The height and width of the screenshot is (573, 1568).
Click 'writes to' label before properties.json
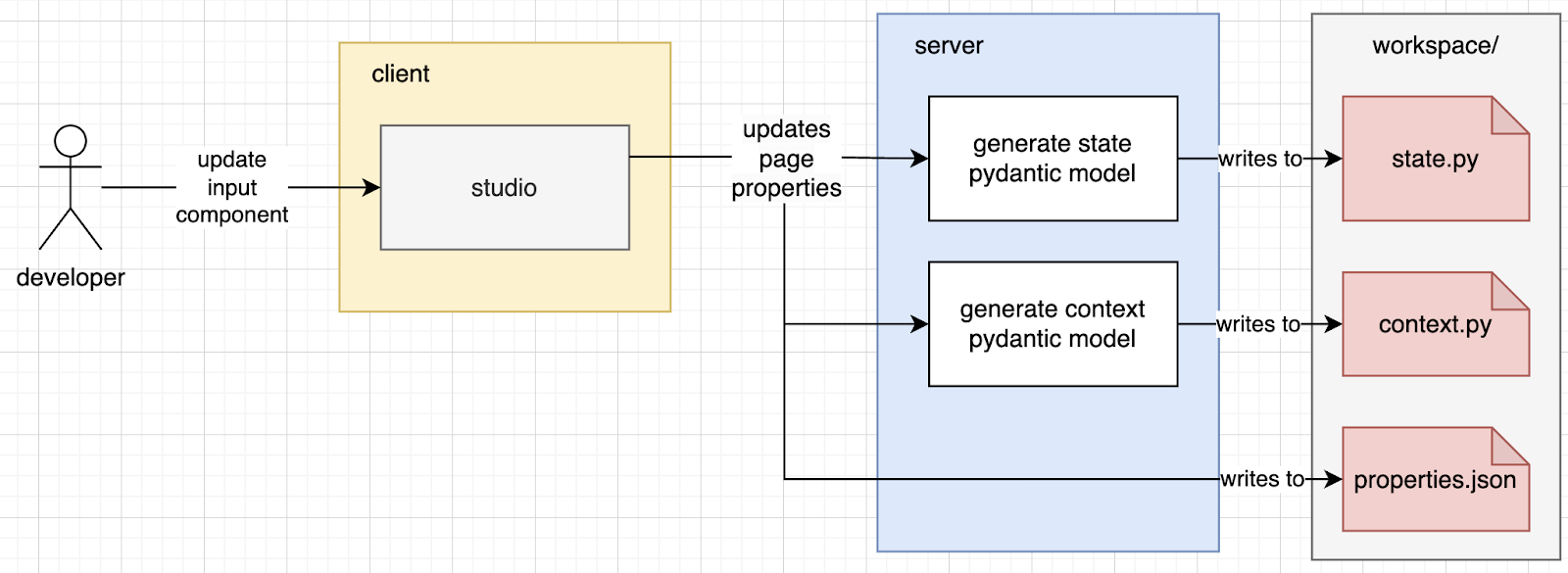coord(1262,479)
